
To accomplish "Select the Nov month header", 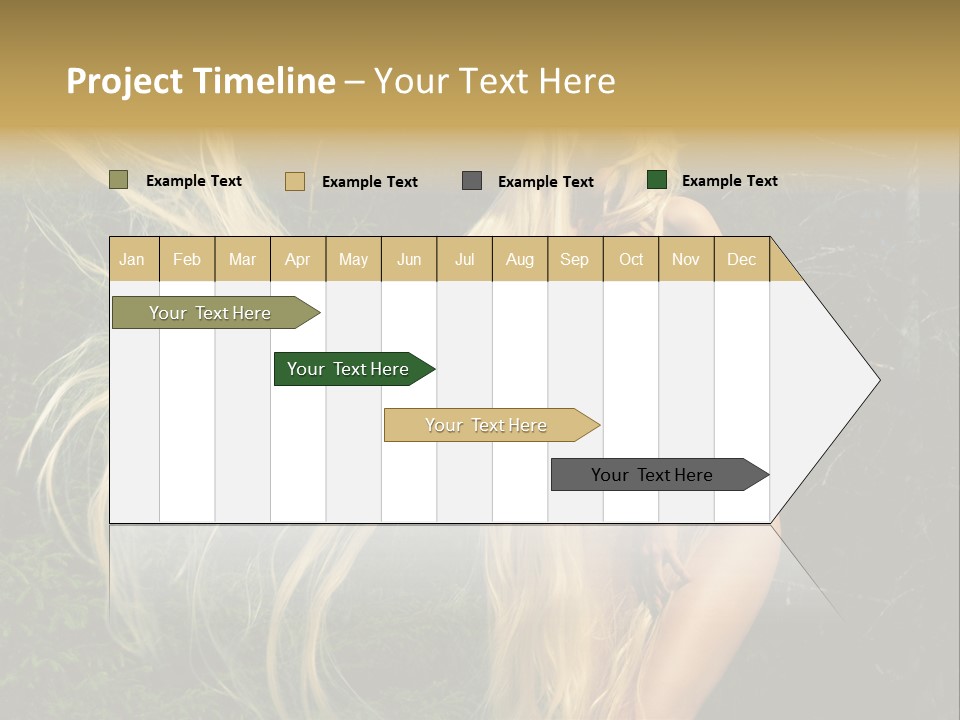I will (x=686, y=259).
